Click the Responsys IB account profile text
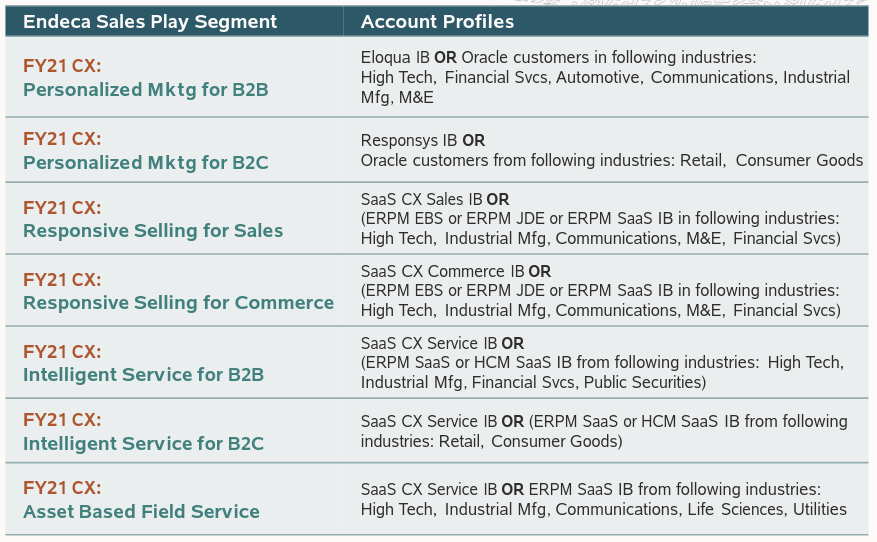Viewport: 877px width, 542px height. click(x=410, y=141)
